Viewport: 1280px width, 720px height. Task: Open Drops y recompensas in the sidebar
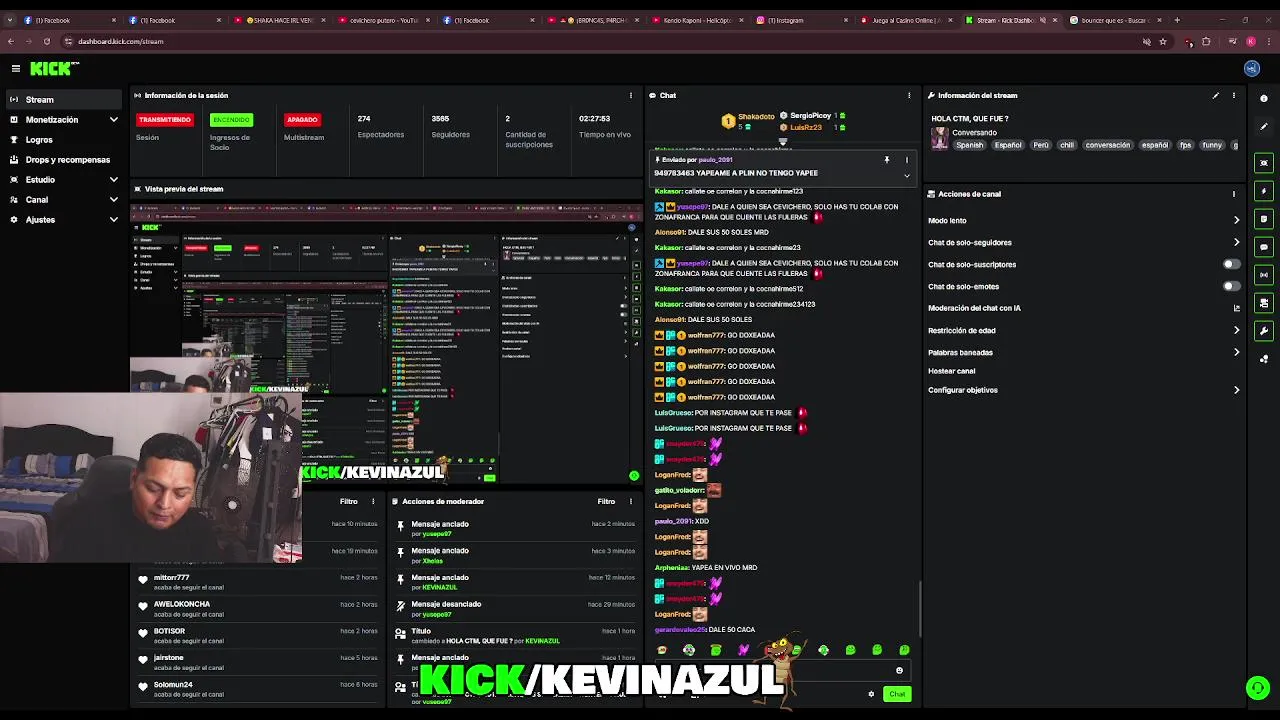64,160
